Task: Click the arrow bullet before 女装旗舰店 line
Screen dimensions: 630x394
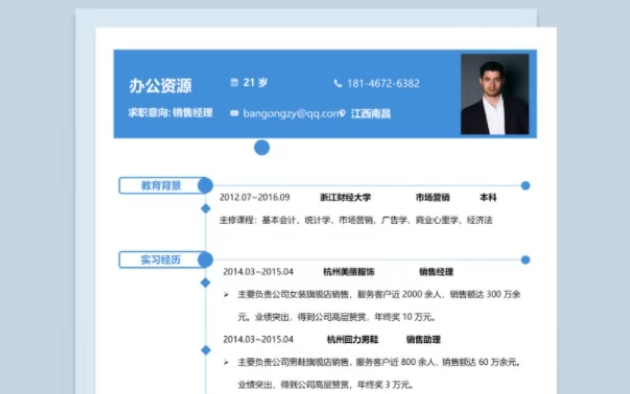Action: [x=226, y=295]
